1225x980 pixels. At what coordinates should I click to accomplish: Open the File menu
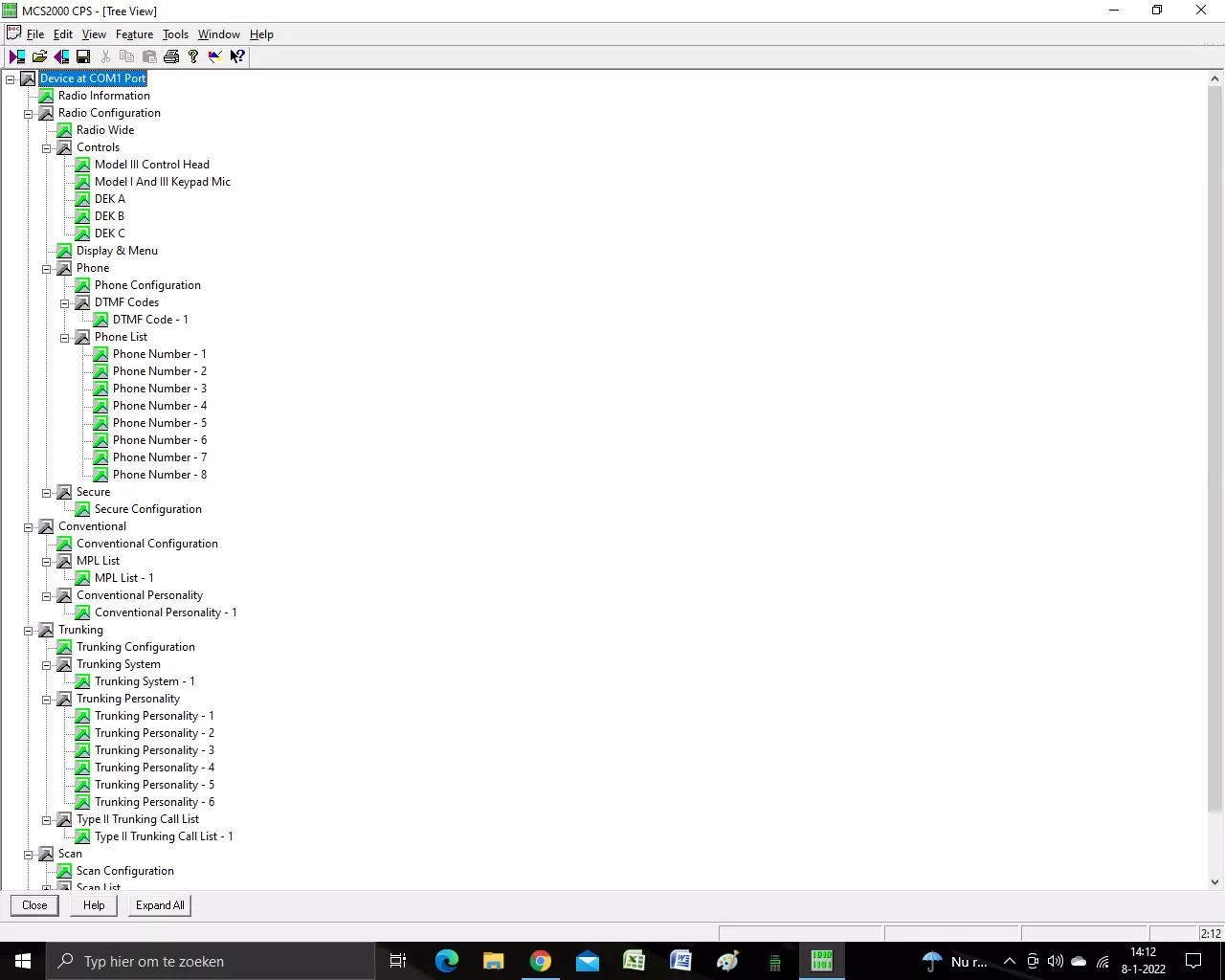click(x=35, y=33)
